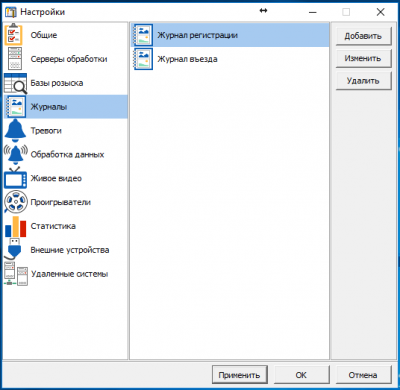Viewport: 400px width, 390px height.
Task: Cancel with the Отмена button
Action: tap(363, 375)
